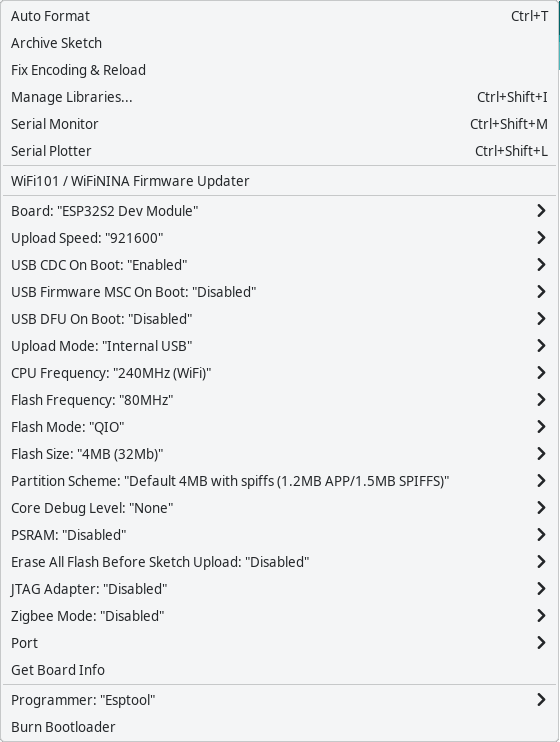
Task: Open USB CDC On Boot options
Action: click(280, 265)
